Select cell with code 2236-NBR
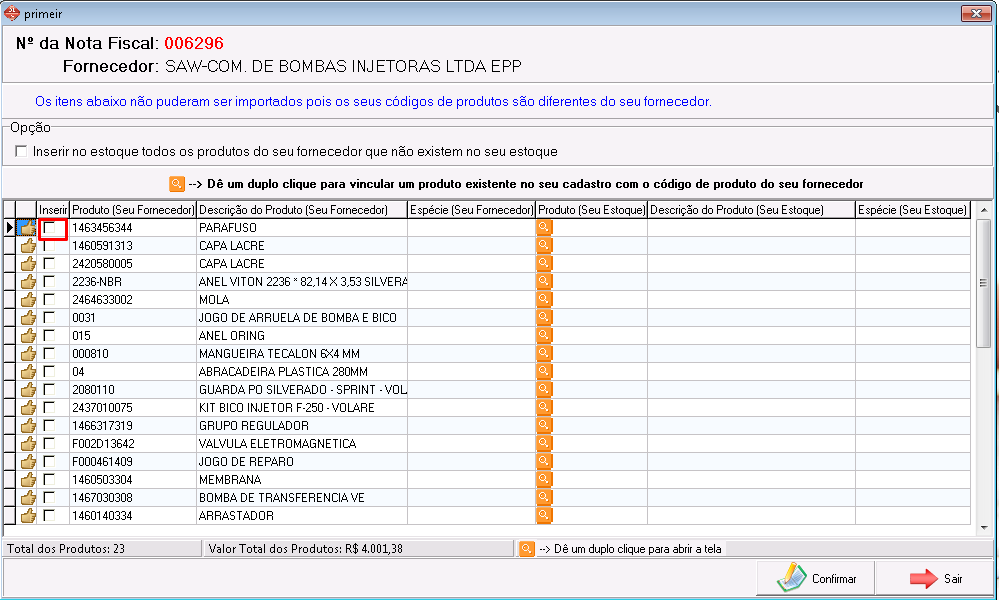The width and height of the screenshot is (999, 600). [x=133, y=282]
